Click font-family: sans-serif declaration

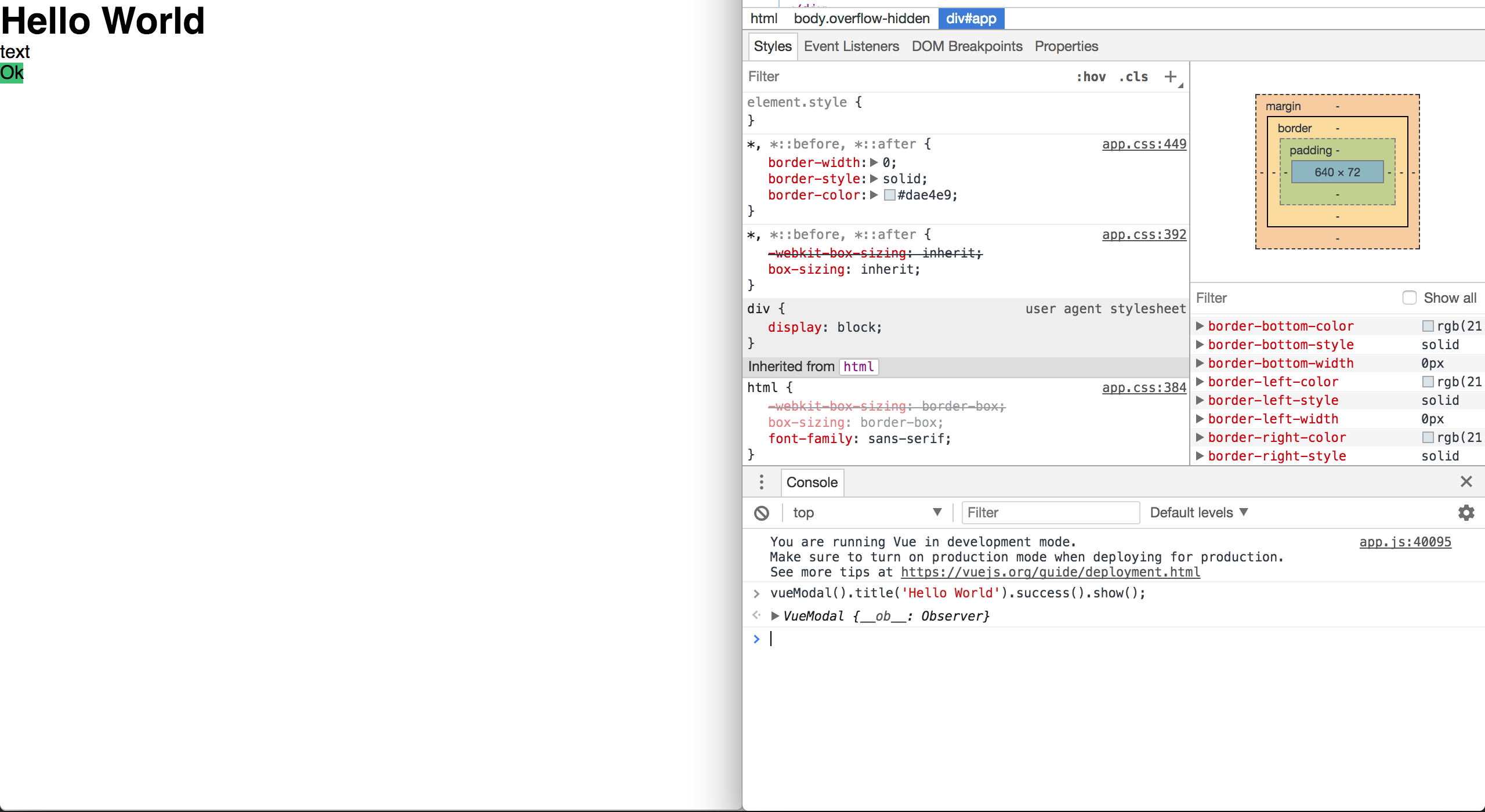pos(860,438)
